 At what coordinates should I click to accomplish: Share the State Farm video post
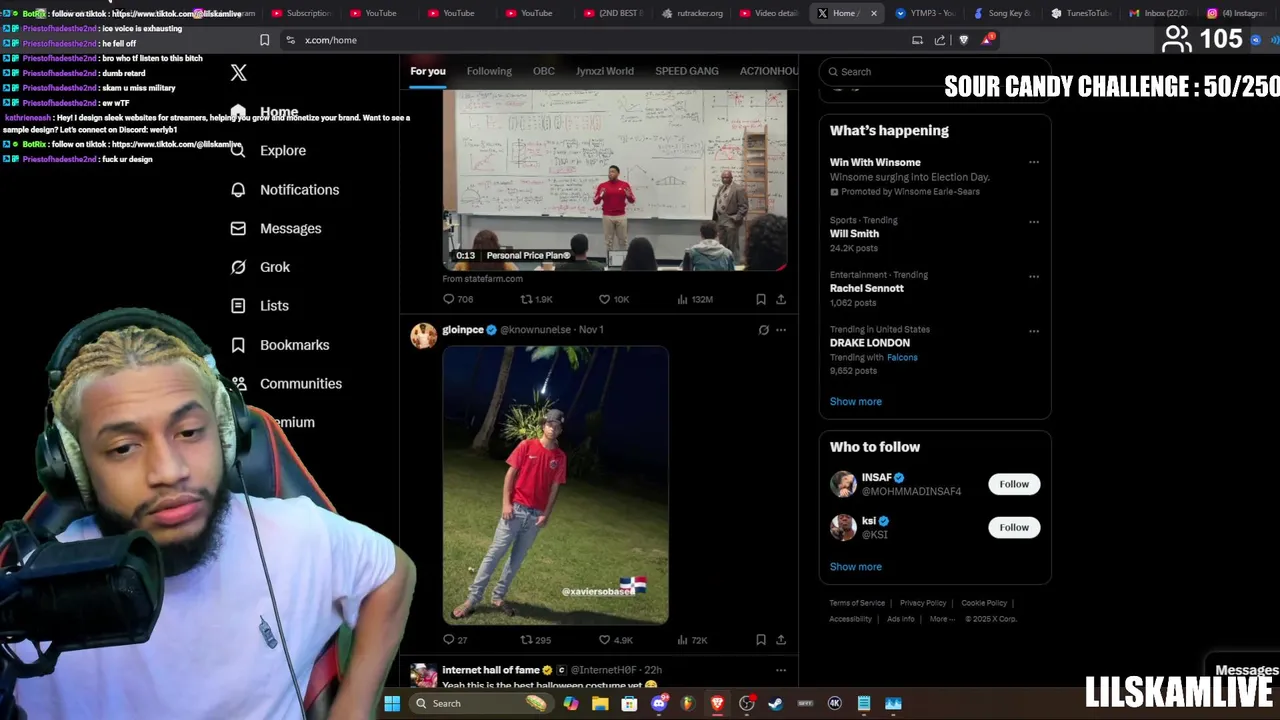pyautogui.click(x=781, y=299)
